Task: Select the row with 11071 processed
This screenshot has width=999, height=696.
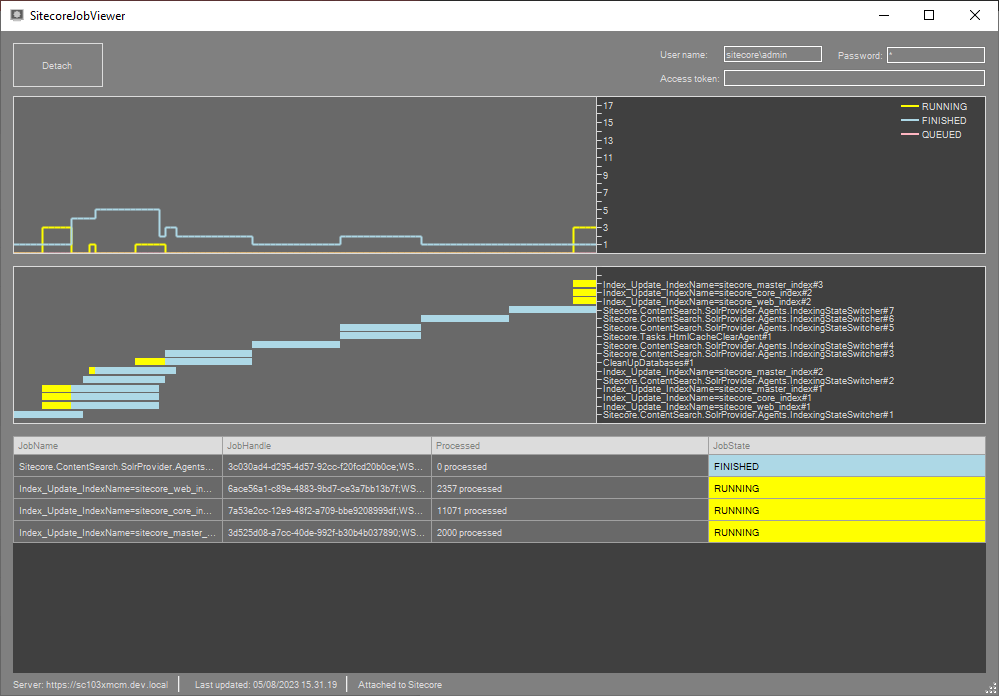Action: click(x=569, y=511)
